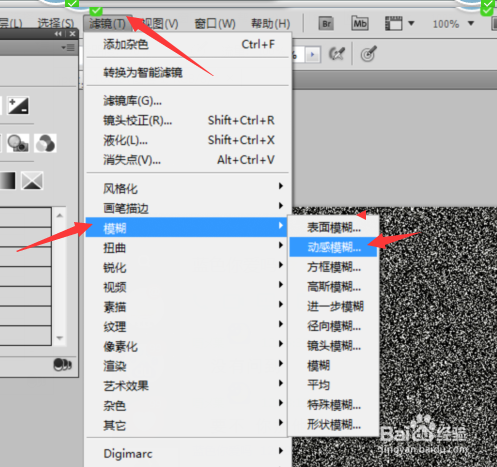
Task: Collapse the adjustments panel double-arrow
Action: 58,34
